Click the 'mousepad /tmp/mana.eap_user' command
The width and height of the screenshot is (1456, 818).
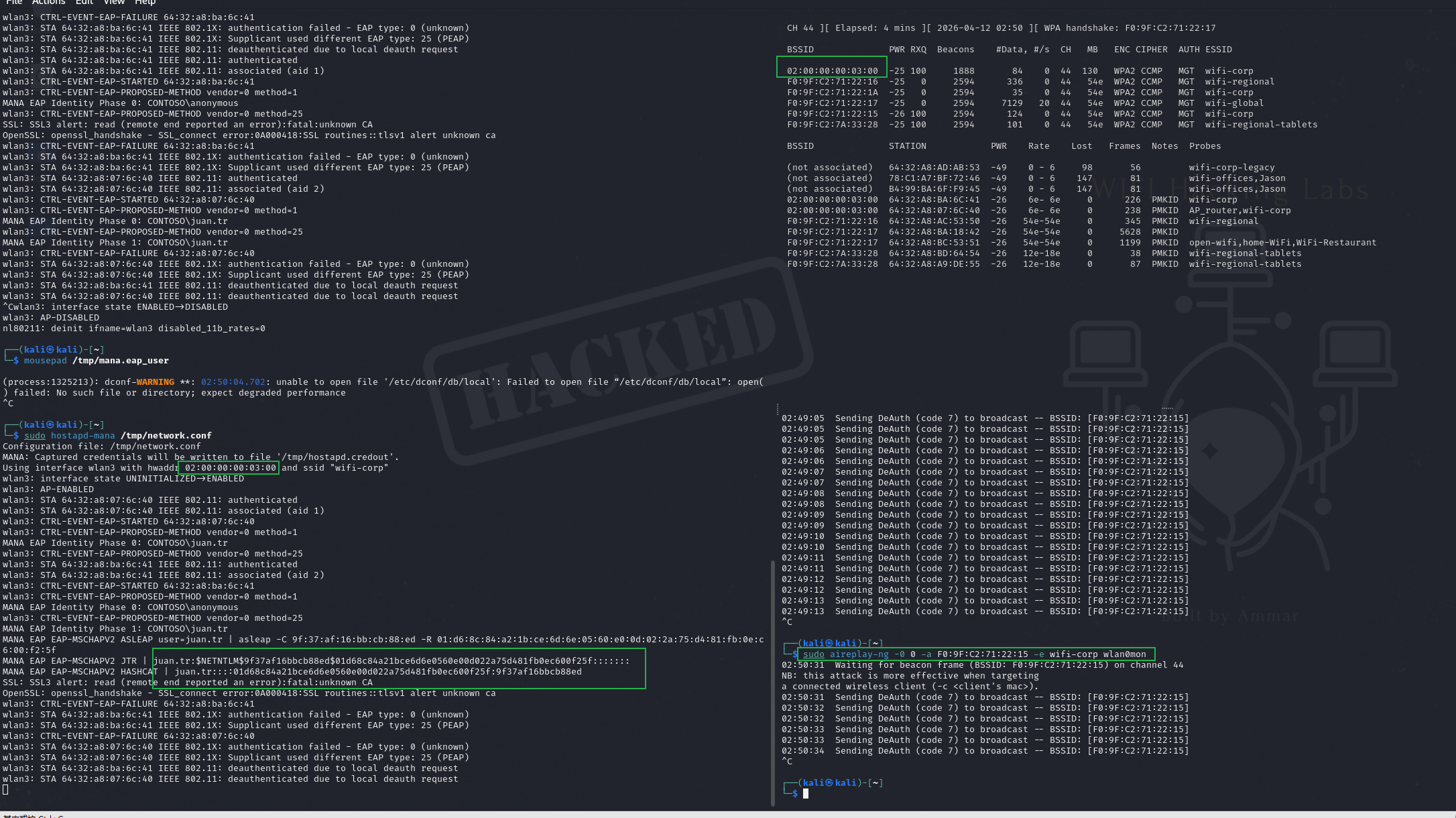coord(97,361)
